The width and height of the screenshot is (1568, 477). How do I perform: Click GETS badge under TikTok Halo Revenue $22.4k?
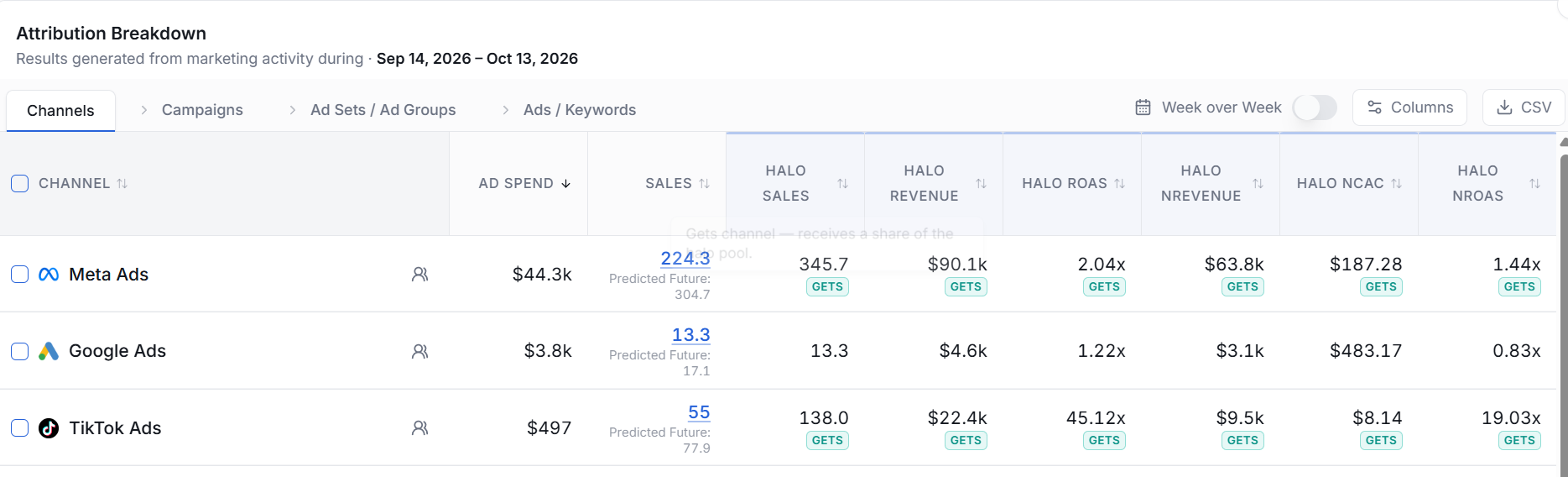966,441
